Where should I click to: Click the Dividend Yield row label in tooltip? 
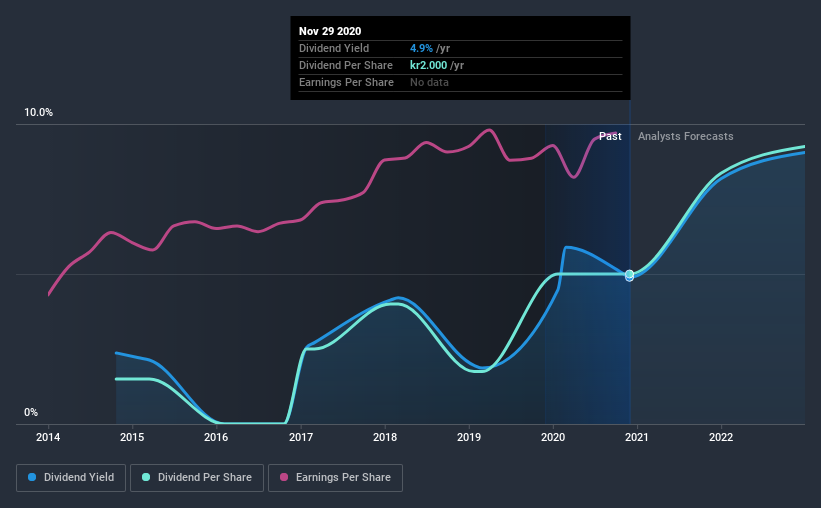(334, 48)
